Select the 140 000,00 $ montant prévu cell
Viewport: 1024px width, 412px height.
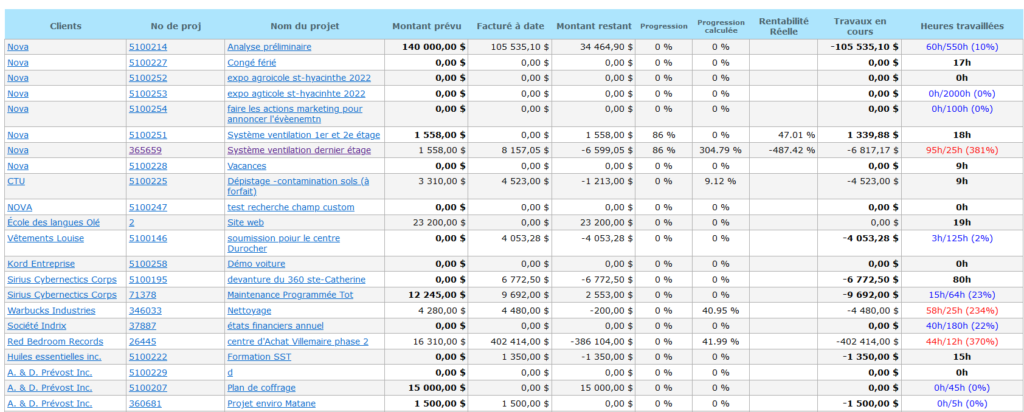[x=426, y=47]
